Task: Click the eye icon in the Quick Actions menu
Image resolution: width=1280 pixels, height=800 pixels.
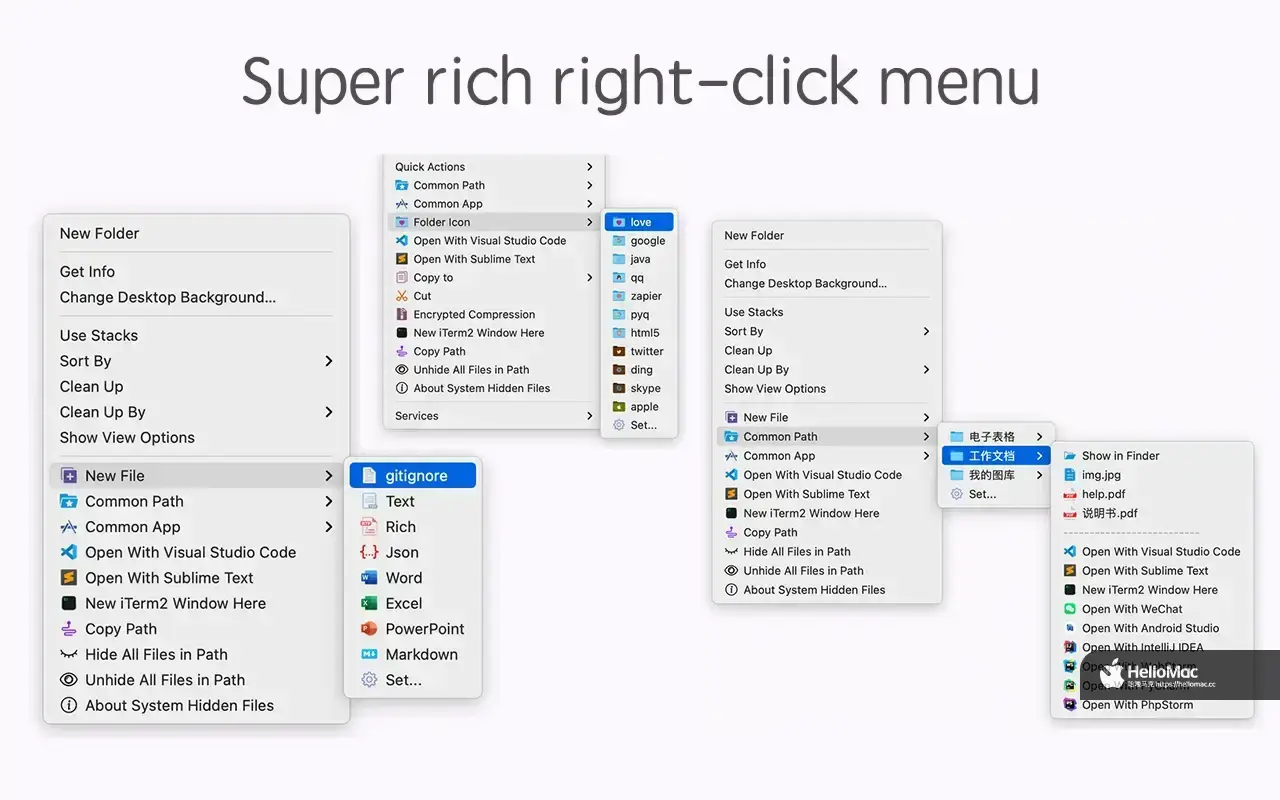Action: pos(402,370)
